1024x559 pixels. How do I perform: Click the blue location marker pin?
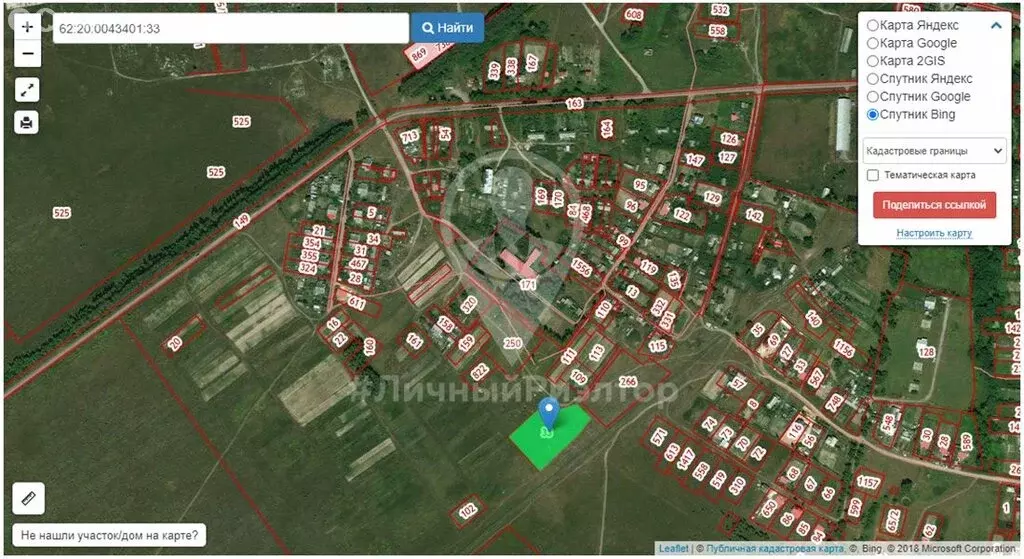548,412
